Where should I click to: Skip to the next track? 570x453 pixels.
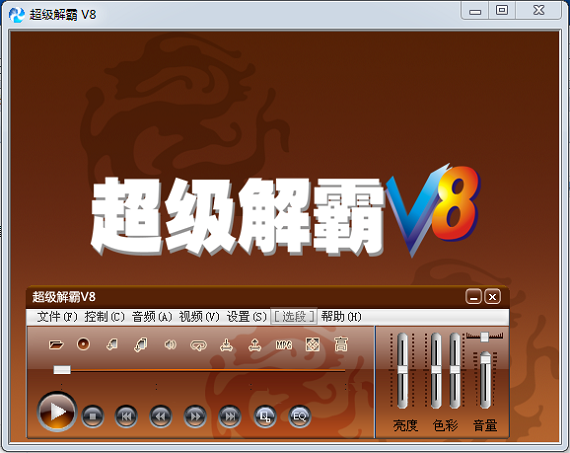229,416
